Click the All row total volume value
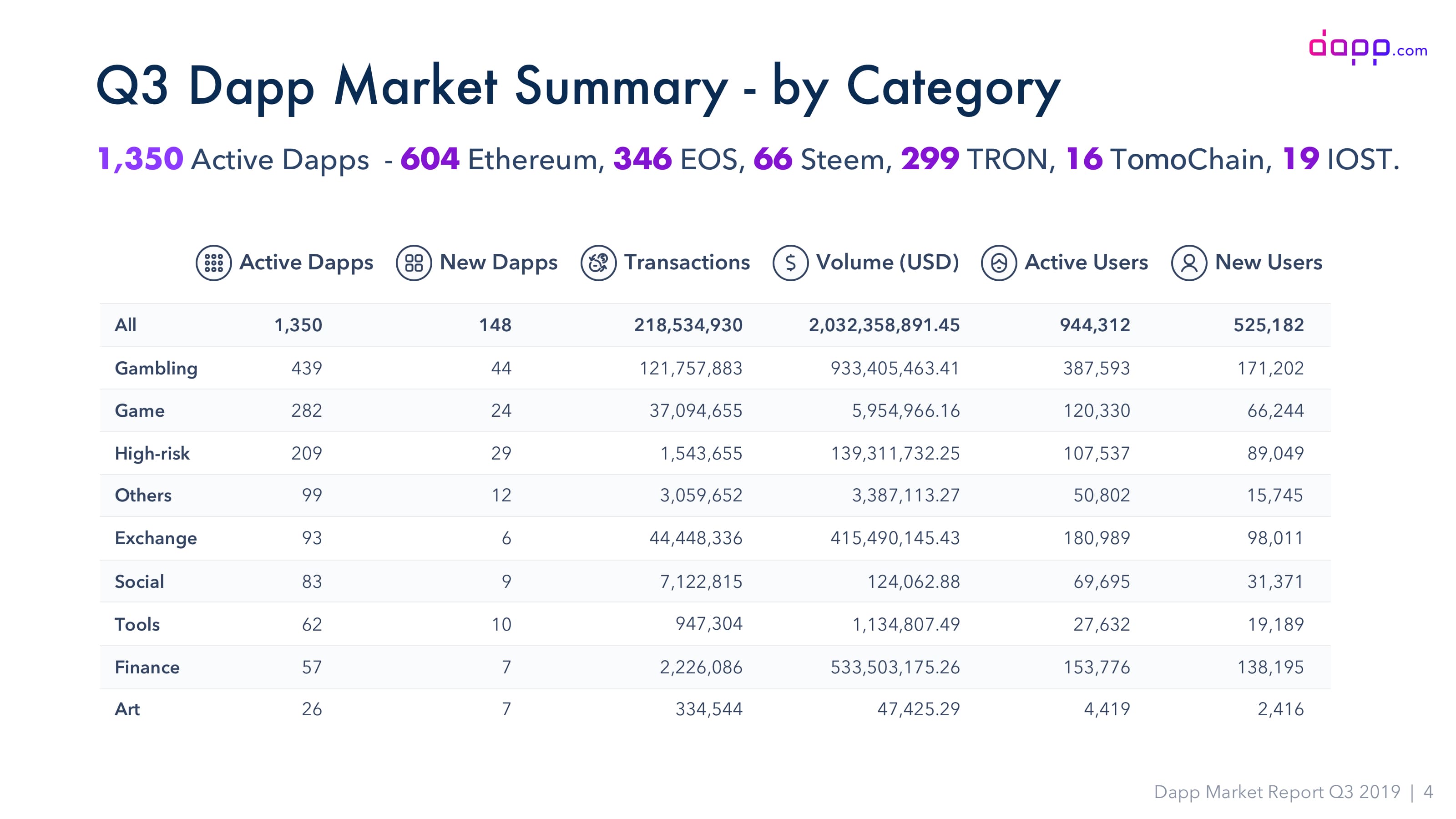Viewport: 1456px width, 819px height. (x=884, y=325)
